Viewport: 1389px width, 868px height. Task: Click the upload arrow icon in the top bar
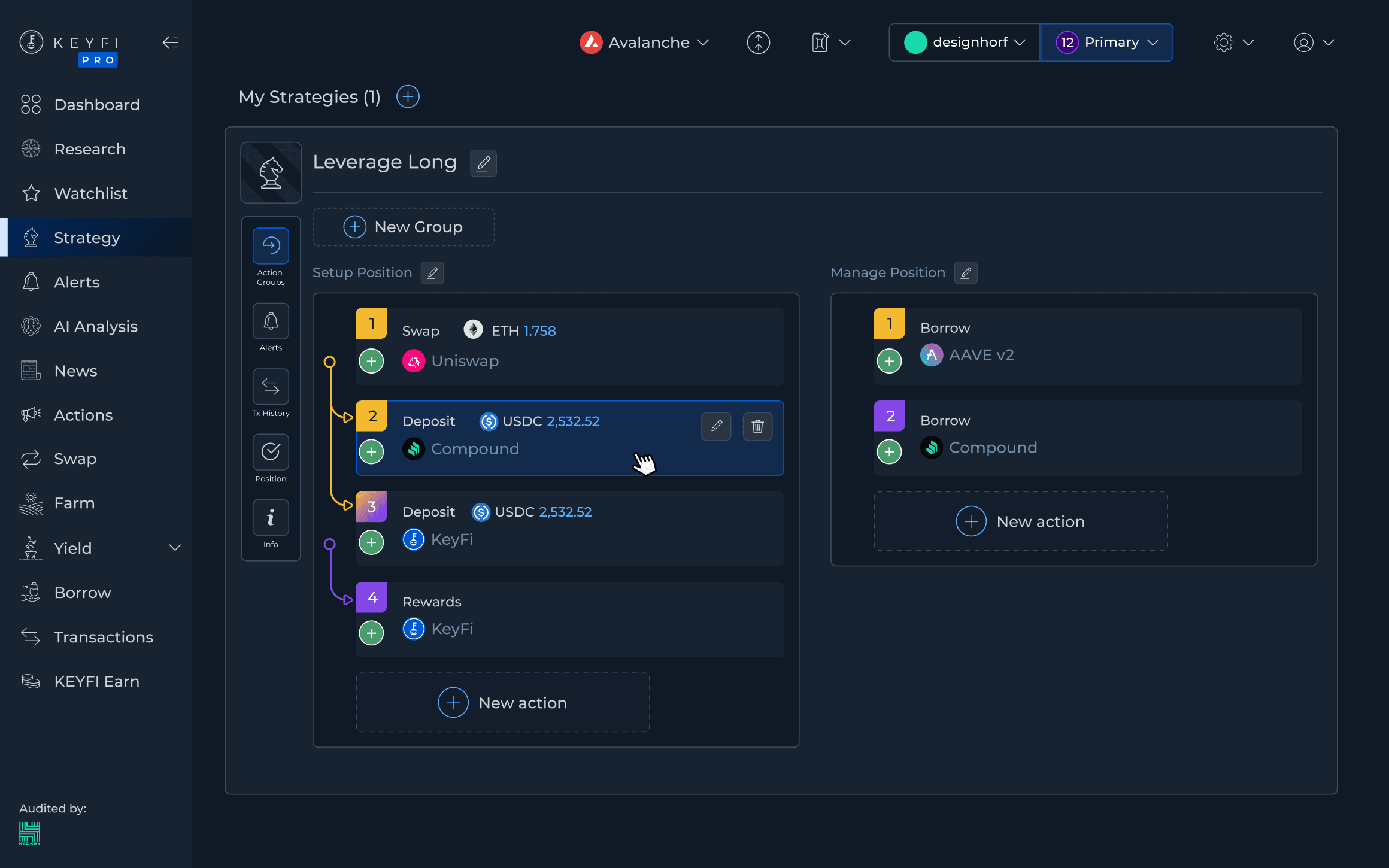click(x=758, y=42)
